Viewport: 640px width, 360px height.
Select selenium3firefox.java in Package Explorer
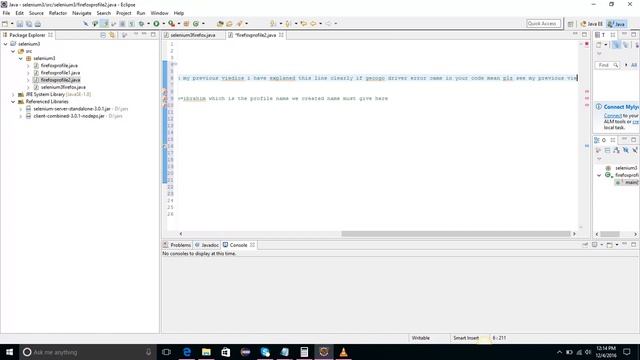coord(63,87)
